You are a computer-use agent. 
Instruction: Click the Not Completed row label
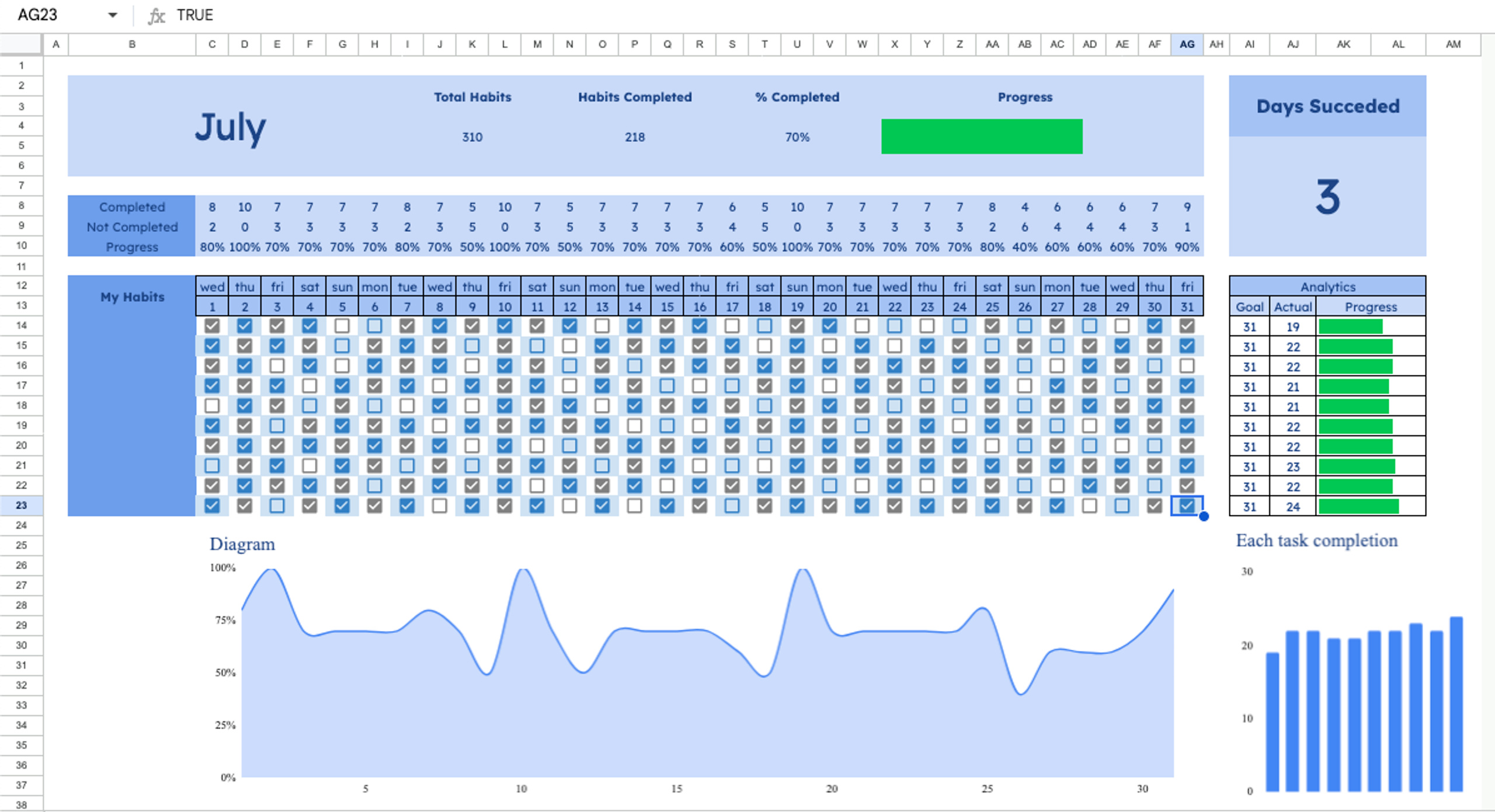point(132,227)
